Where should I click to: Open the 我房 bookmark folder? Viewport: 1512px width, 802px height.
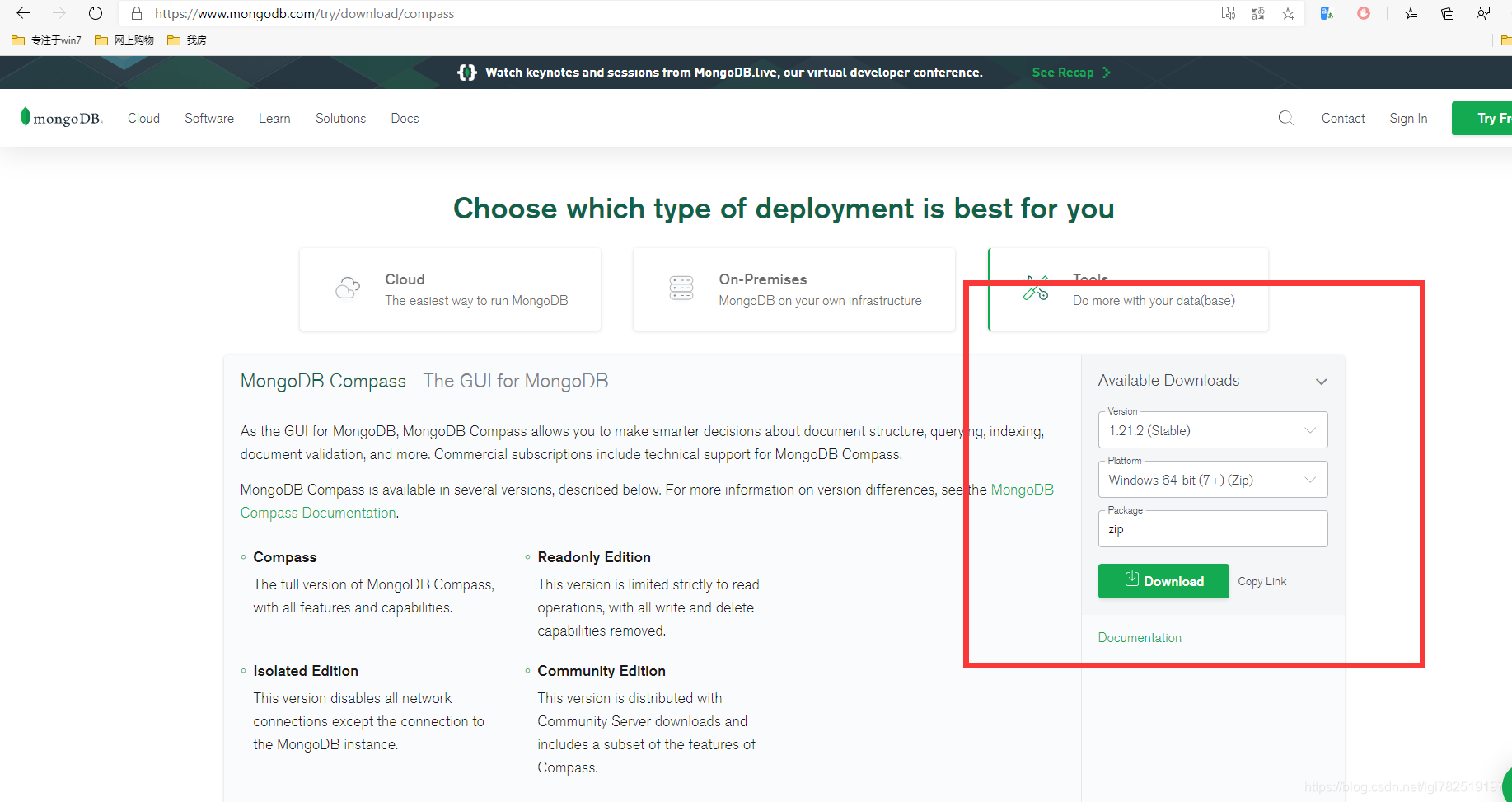point(187,40)
